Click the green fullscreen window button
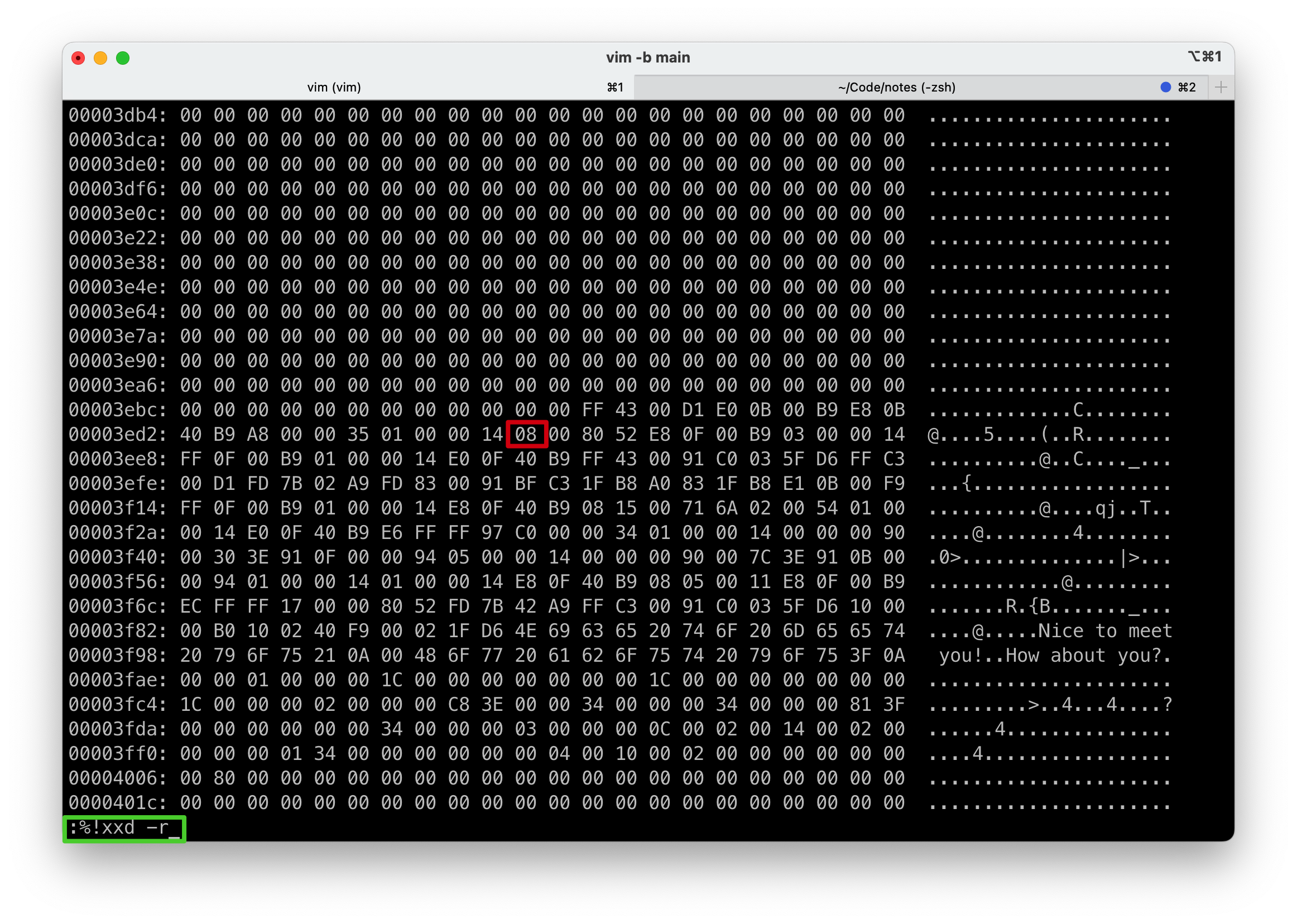This screenshot has height=924, width=1297. click(x=122, y=58)
